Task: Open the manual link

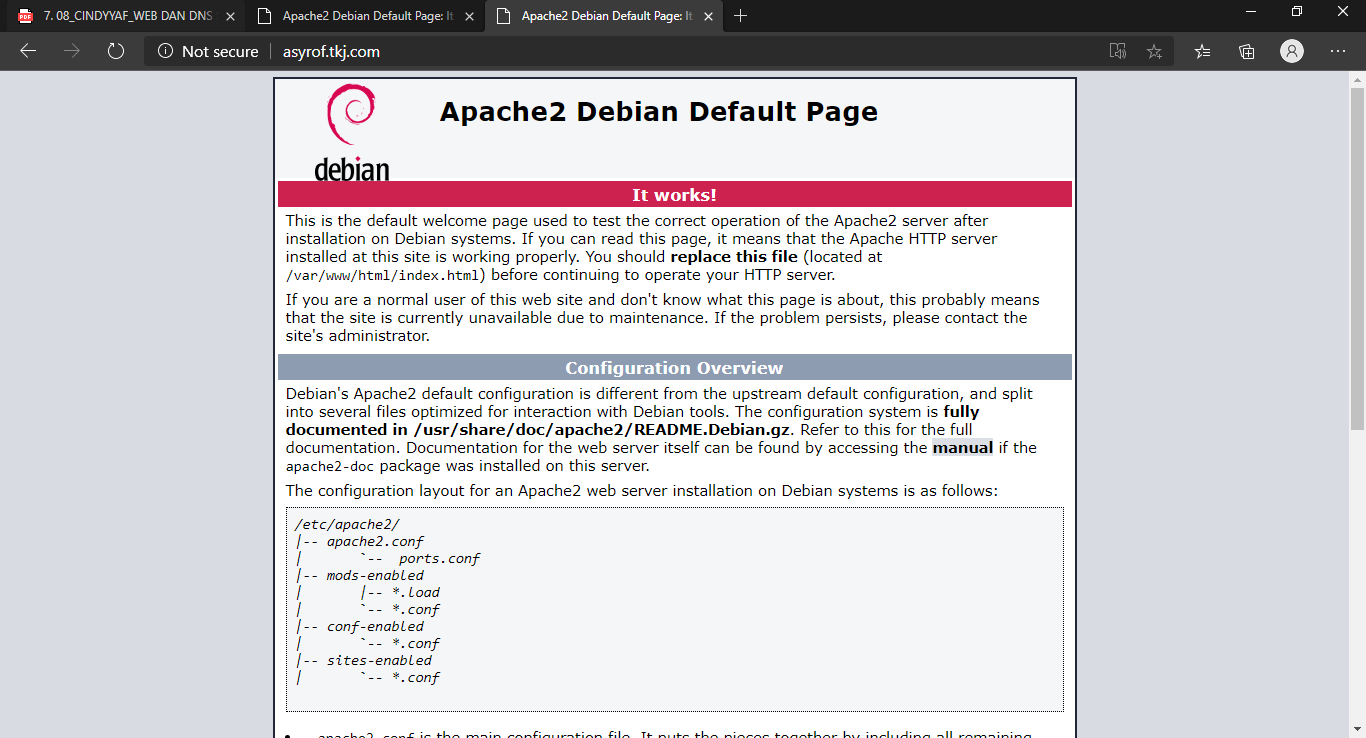Action: click(x=962, y=448)
